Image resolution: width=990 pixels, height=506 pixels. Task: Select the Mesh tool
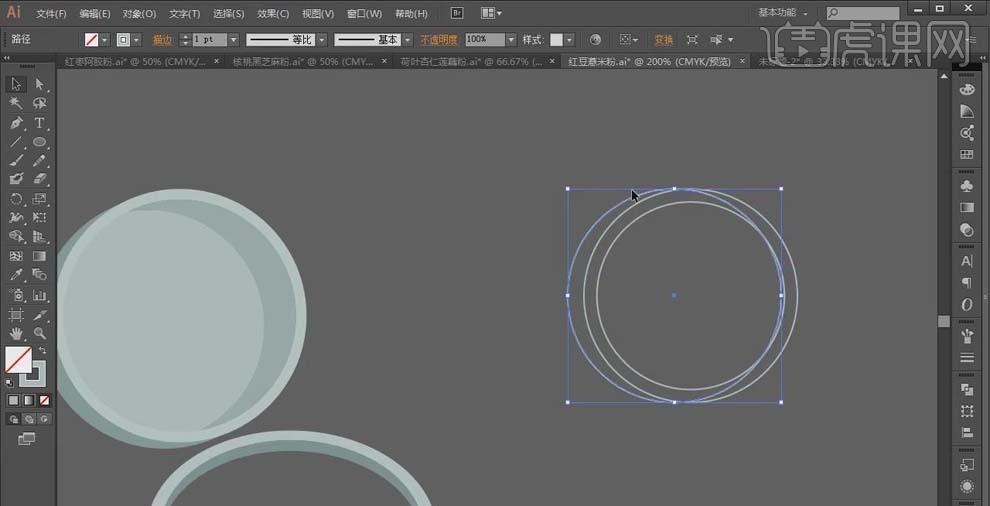16,256
